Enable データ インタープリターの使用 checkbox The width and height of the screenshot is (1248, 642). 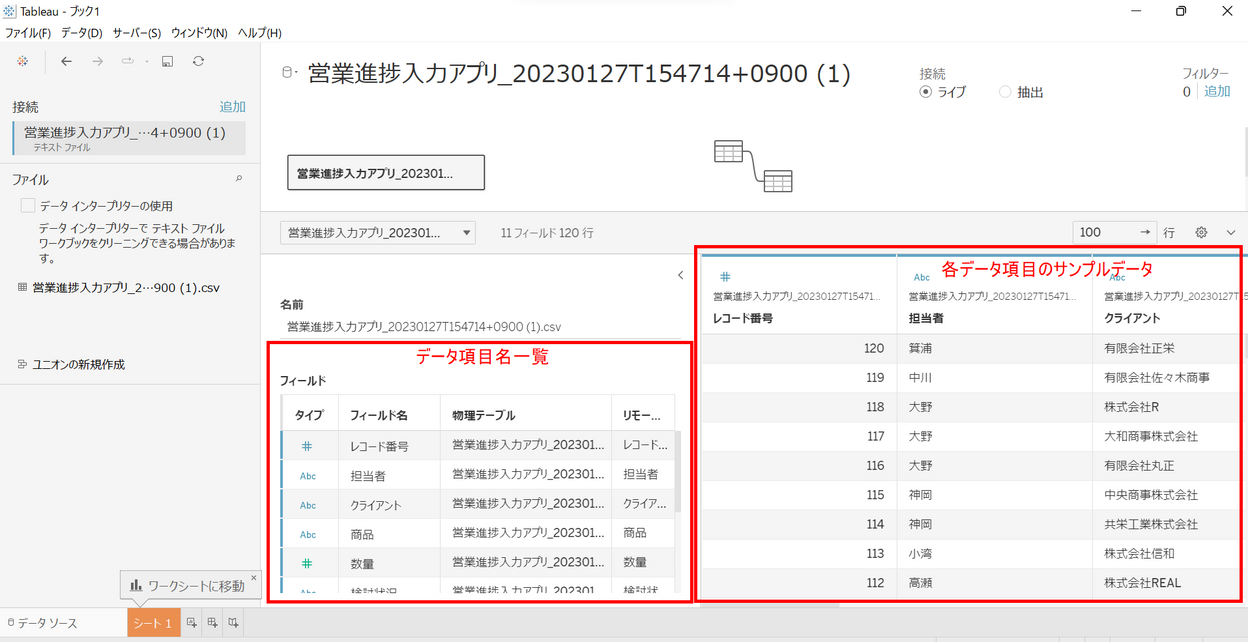click(x=28, y=206)
